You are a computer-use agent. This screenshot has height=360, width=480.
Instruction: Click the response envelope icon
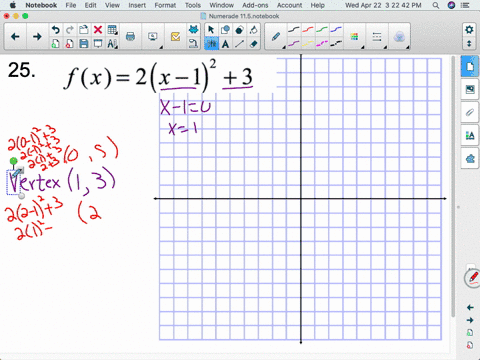pyautogui.click(x=175, y=37)
